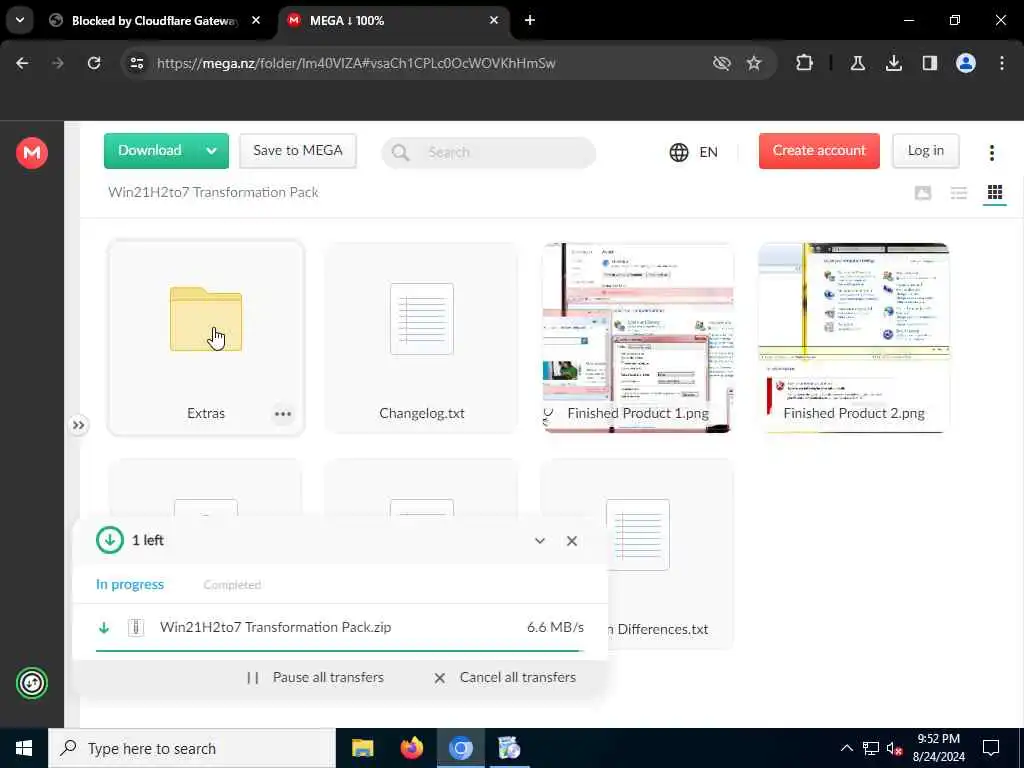The image size is (1024, 768).
Task: Click the muted volume tray icon
Action: click(x=894, y=748)
